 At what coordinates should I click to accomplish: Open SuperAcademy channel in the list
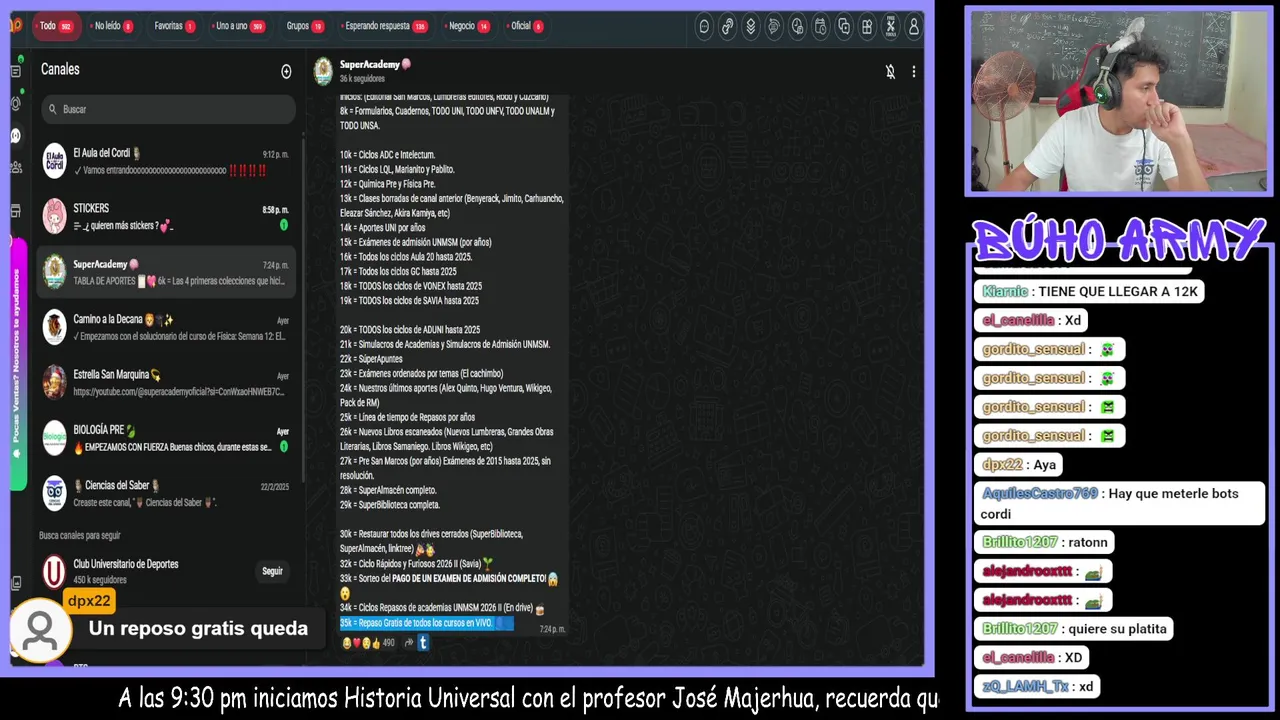coord(167,272)
